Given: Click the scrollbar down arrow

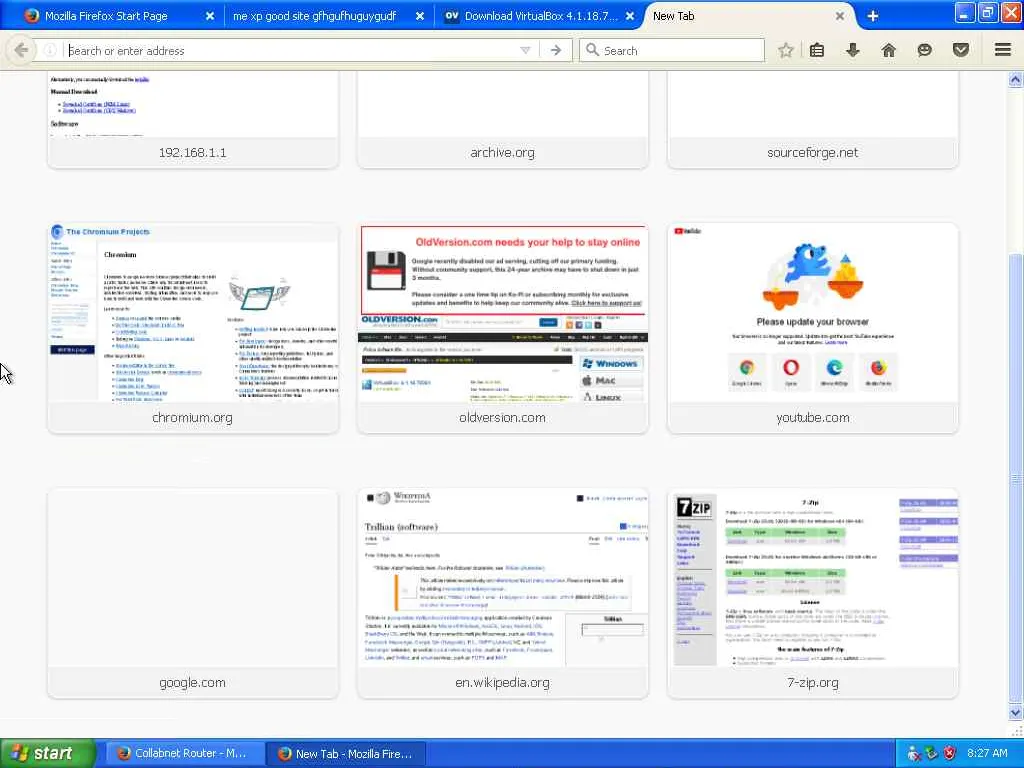Looking at the screenshot, I should (x=1015, y=712).
